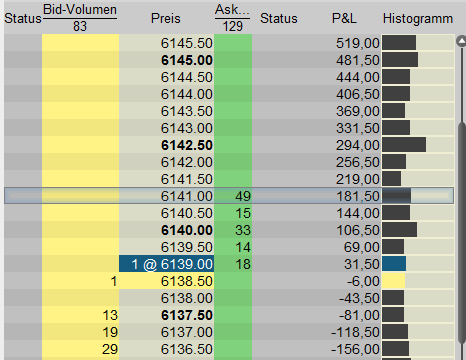
Task: Click P&L value 31,50
Action: (x=362, y=264)
